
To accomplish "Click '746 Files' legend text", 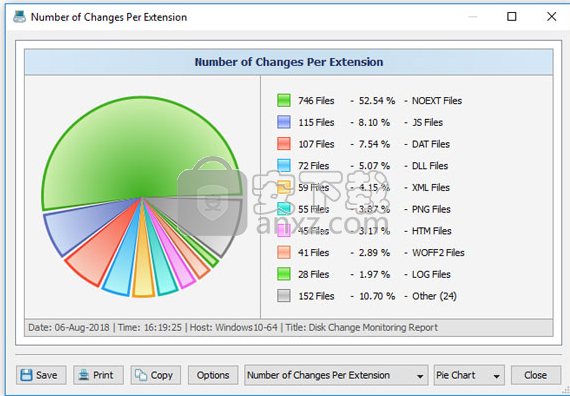I will [316, 101].
